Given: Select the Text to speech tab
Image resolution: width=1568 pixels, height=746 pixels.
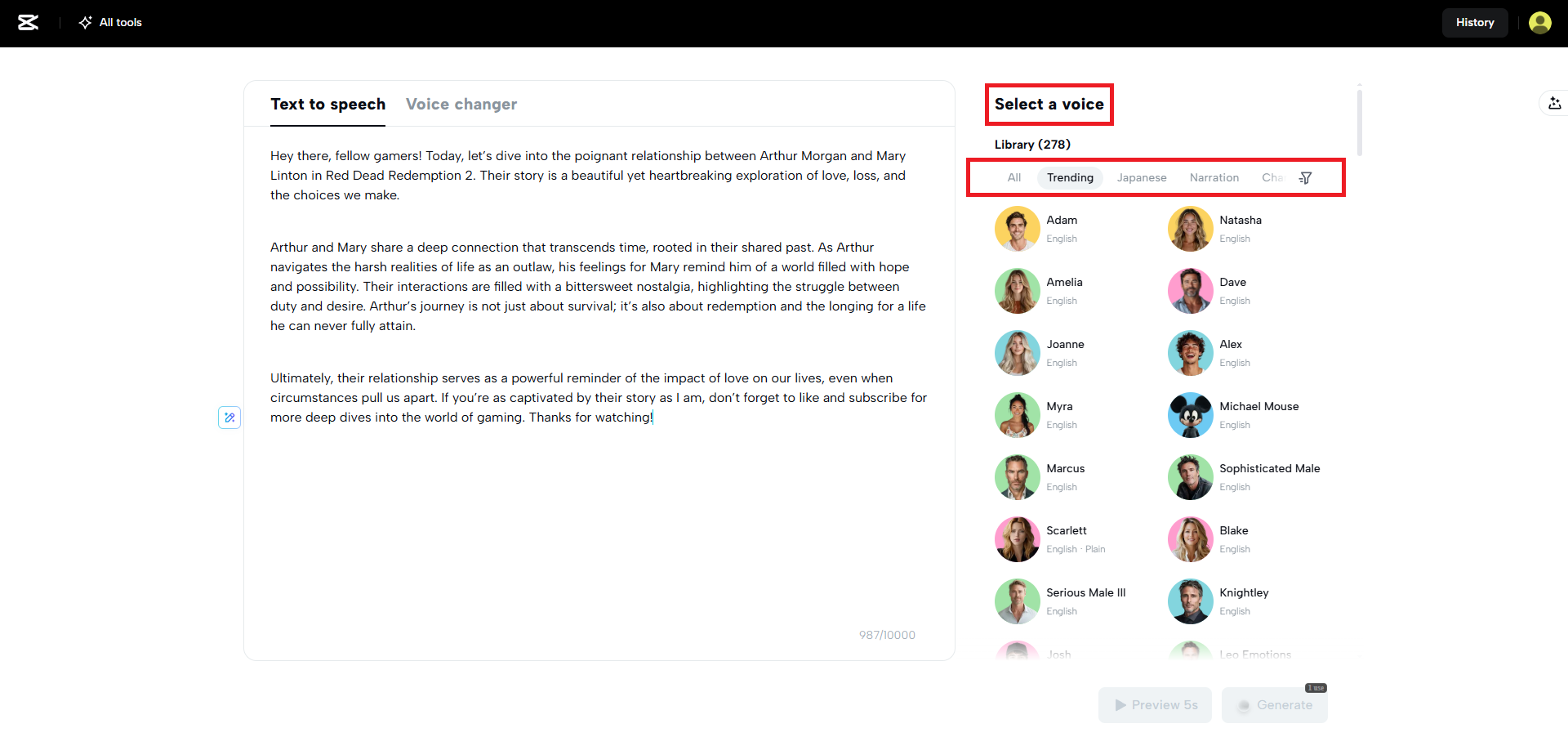Looking at the screenshot, I should tap(327, 105).
